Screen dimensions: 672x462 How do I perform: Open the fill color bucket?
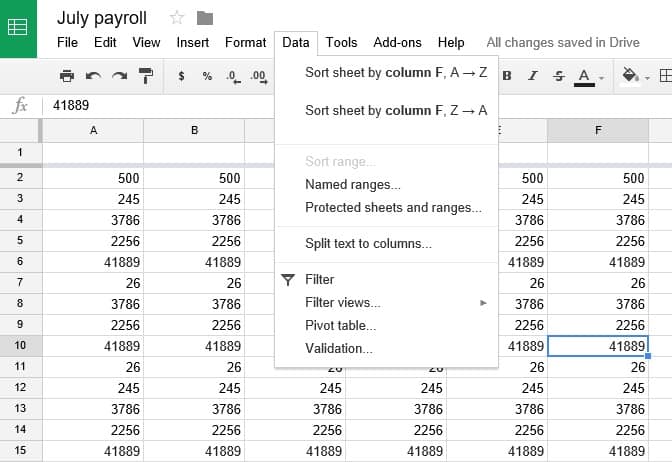(630, 76)
